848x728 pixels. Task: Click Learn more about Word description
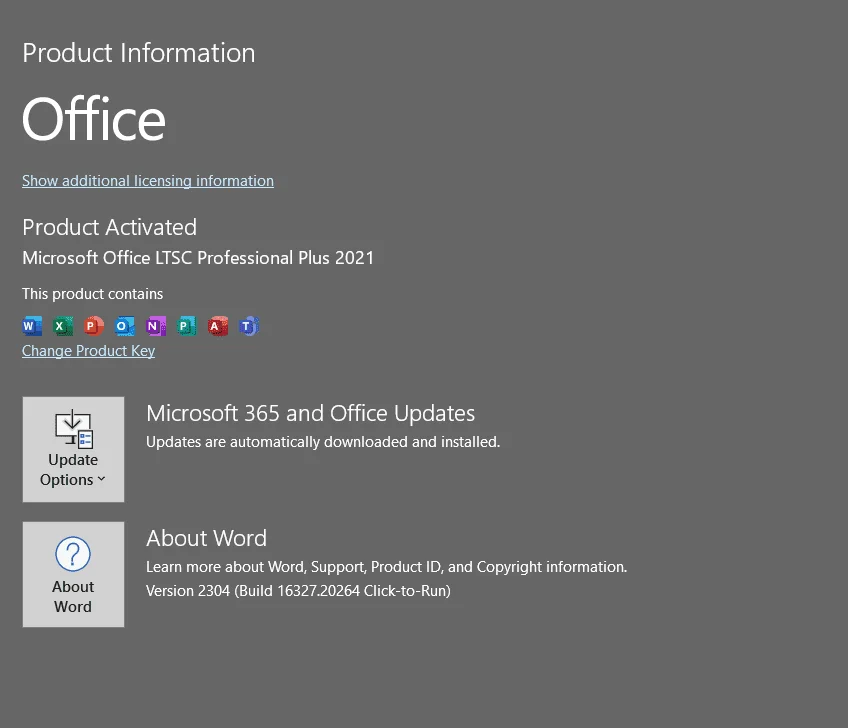point(386,567)
